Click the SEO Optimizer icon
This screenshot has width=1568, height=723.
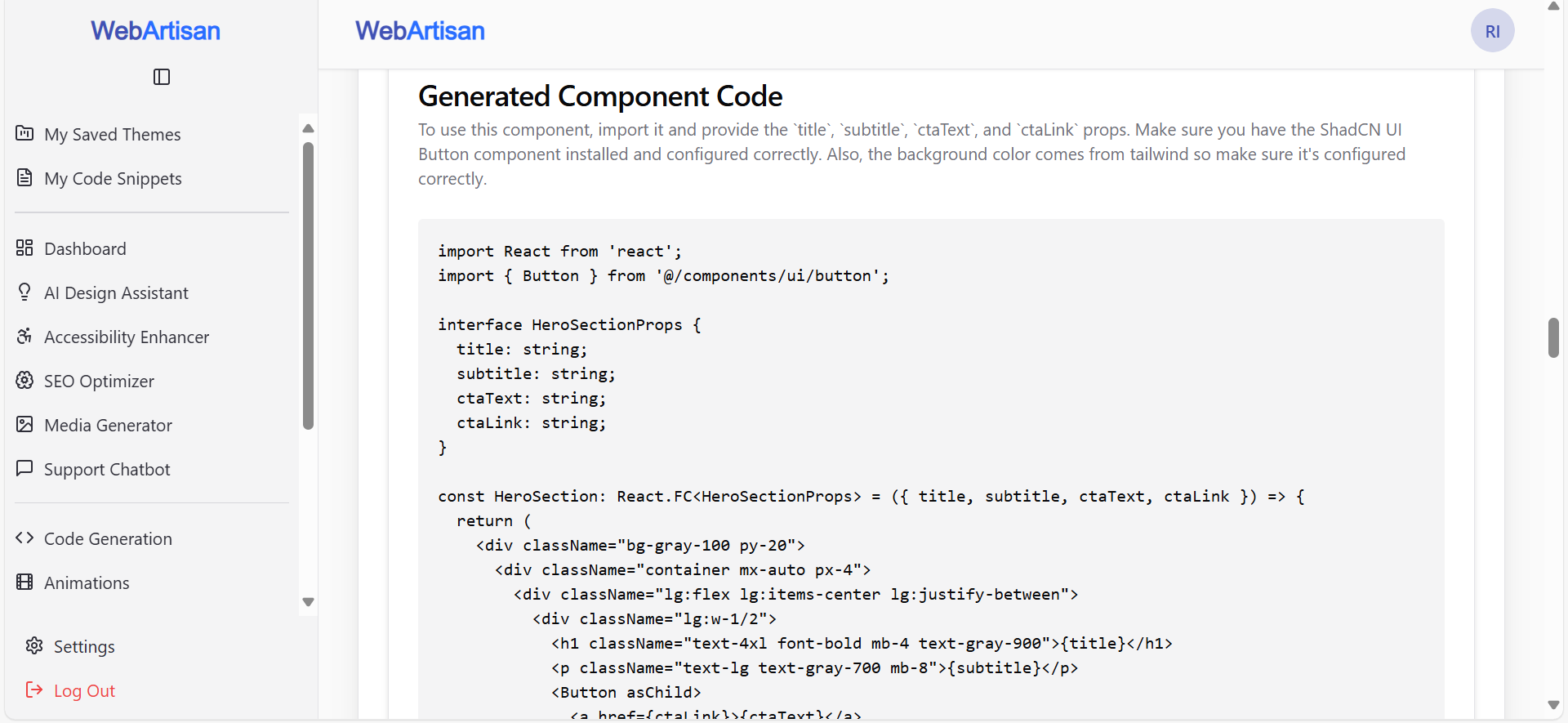24,380
